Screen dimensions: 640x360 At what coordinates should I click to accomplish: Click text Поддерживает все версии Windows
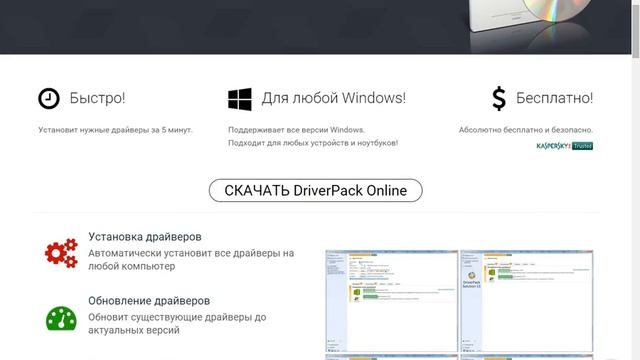click(x=296, y=130)
